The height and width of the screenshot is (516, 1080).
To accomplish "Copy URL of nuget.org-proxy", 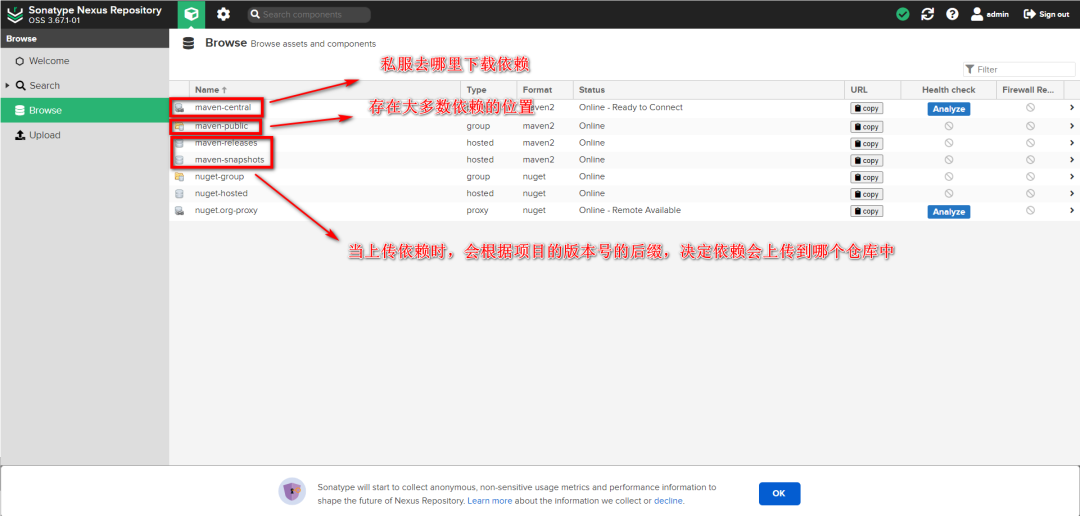I will [x=866, y=211].
